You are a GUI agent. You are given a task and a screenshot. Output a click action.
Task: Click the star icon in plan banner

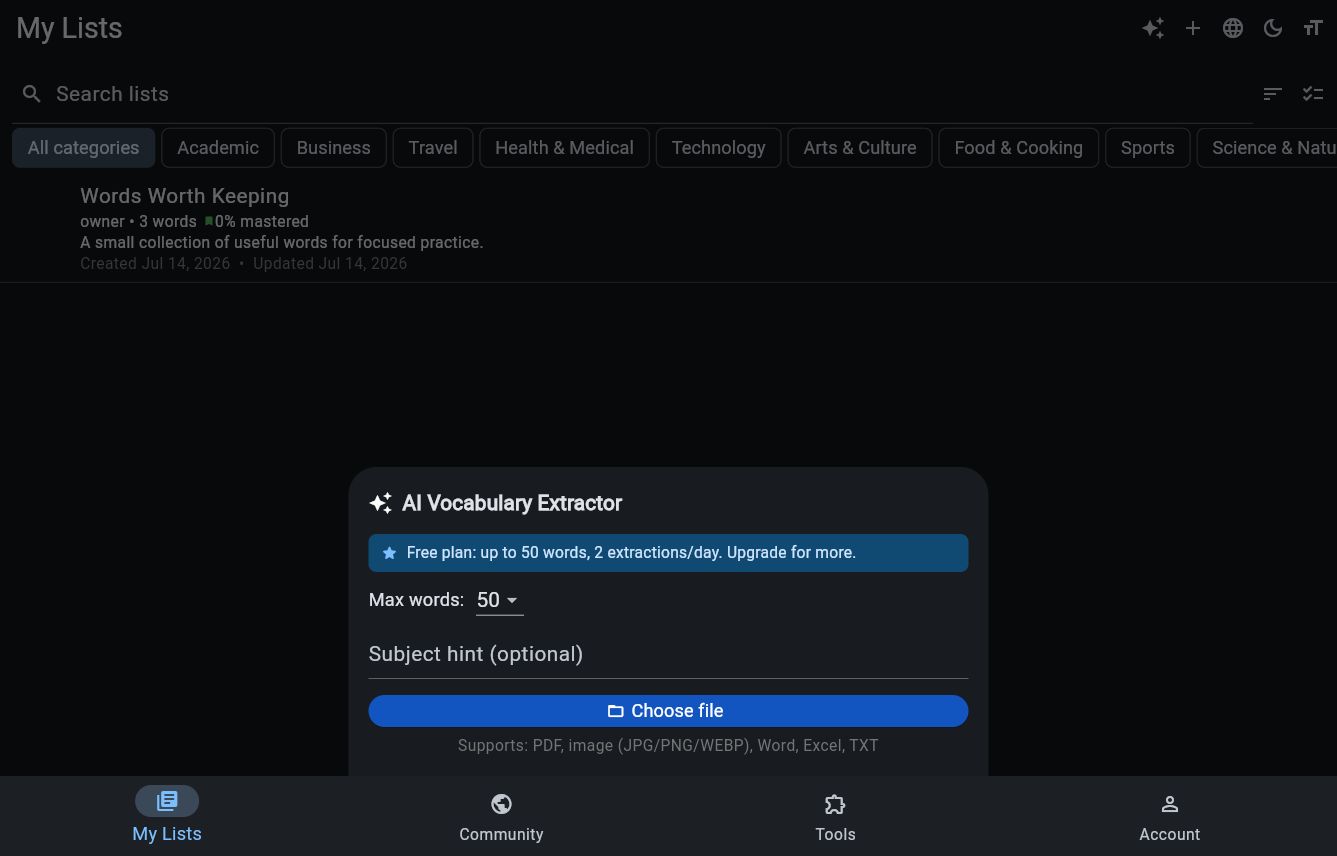tap(389, 553)
